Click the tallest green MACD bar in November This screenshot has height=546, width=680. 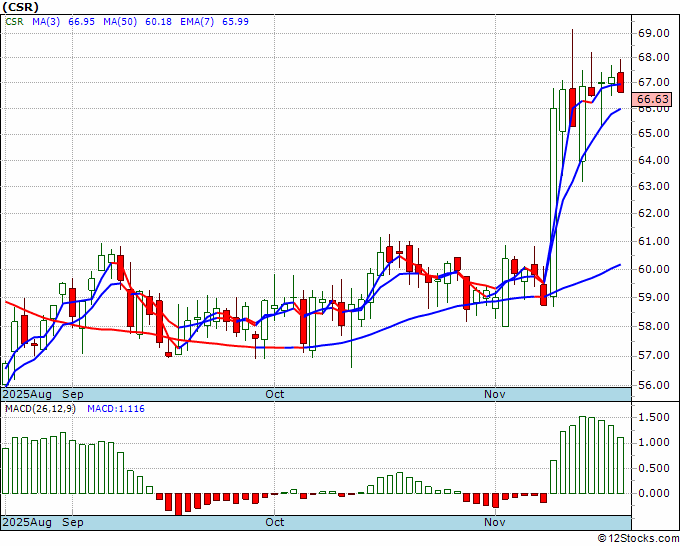pyautogui.click(x=582, y=455)
